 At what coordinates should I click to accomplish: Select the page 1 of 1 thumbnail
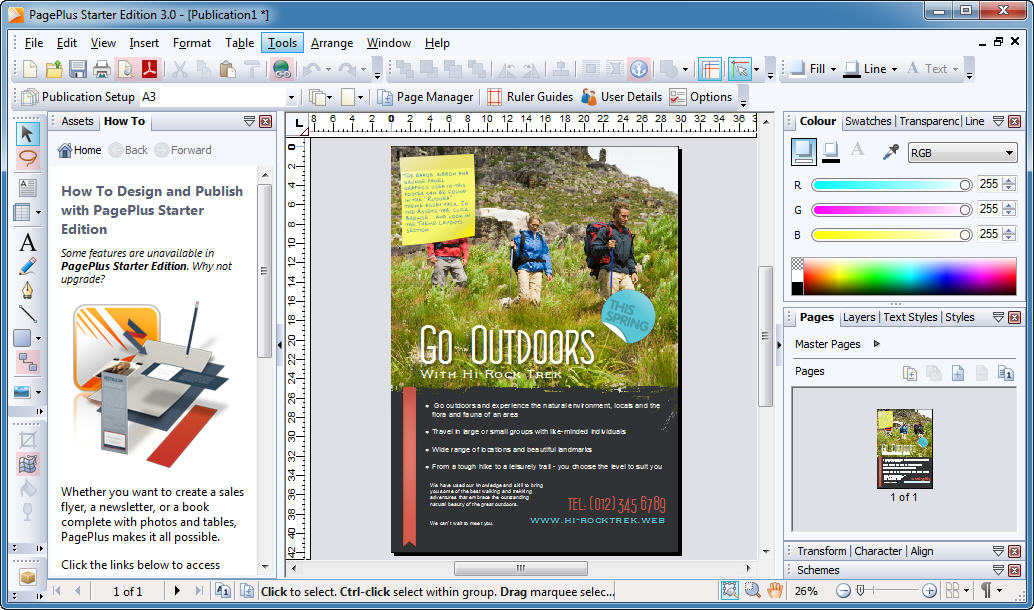click(904, 448)
